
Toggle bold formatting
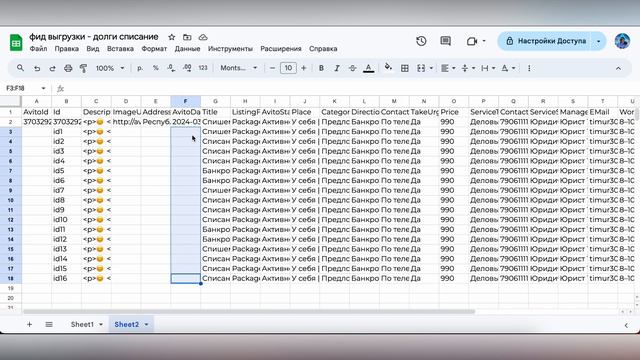point(321,68)
